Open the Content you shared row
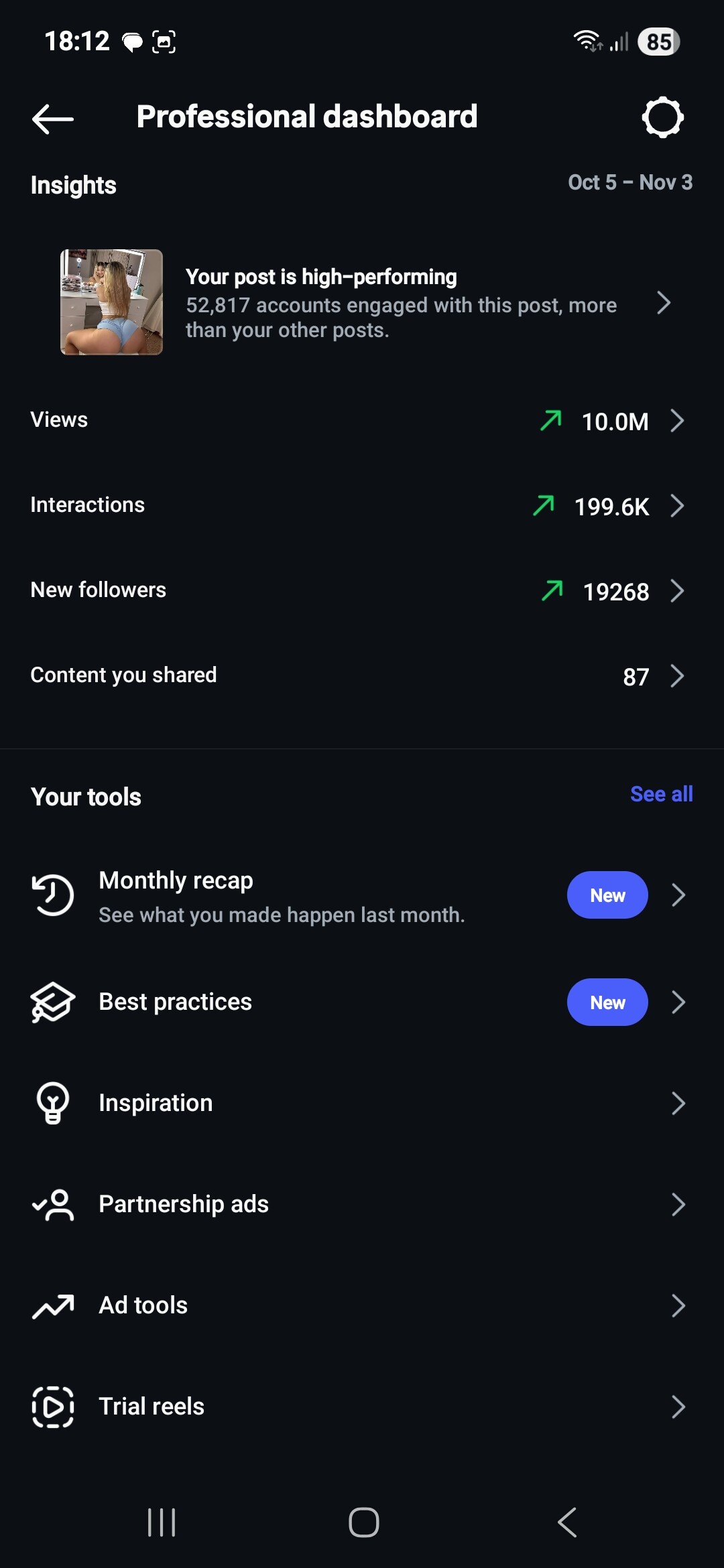This screenshot has width=724, height=1568. point(362,675)
